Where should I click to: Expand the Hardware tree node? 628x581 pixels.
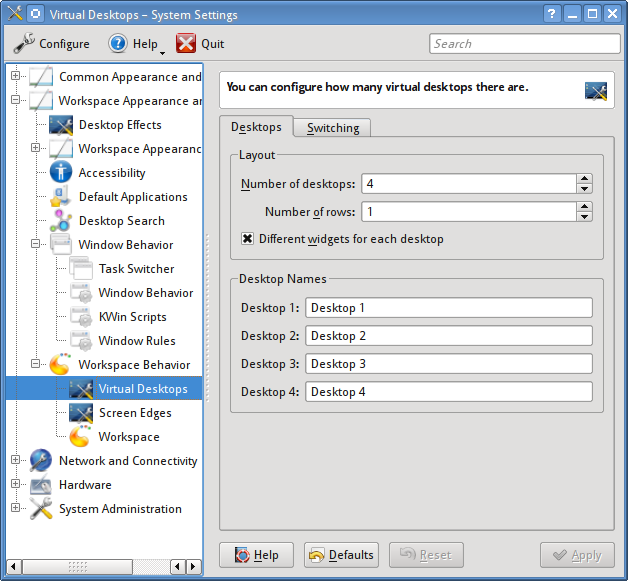15,484
